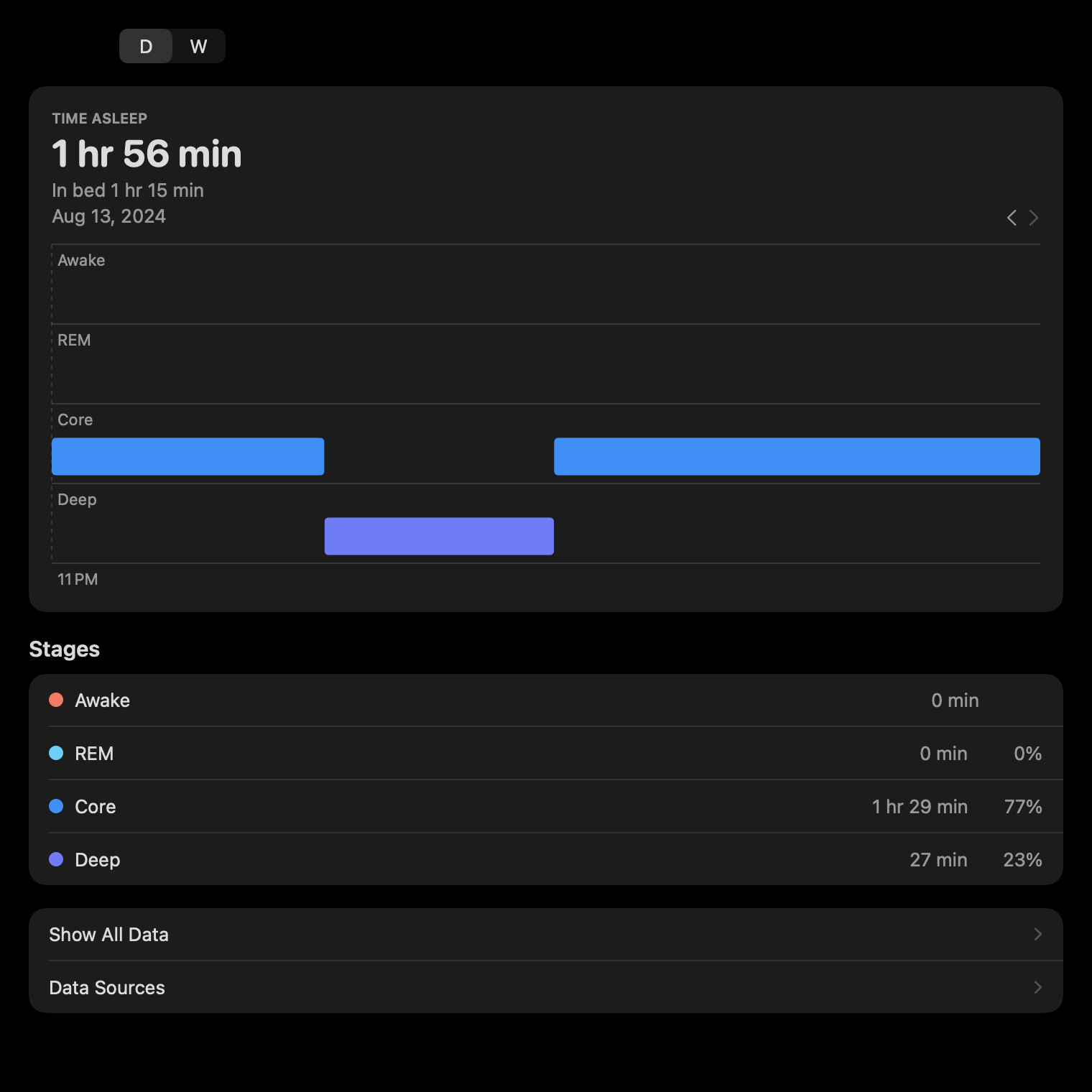The width and height of the screenshot is (1092, 1092).
Task: Click the Deep label in the chart
Action: pos(77,500)
